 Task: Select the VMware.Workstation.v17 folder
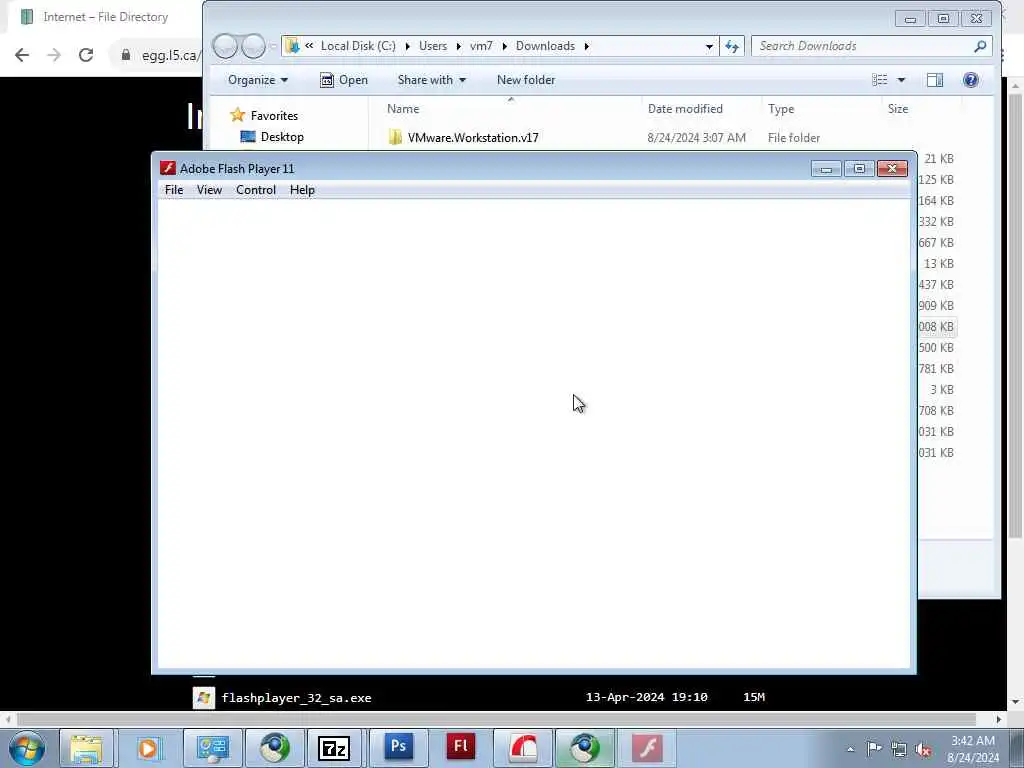pyautogui.click(x=473, y=138)
